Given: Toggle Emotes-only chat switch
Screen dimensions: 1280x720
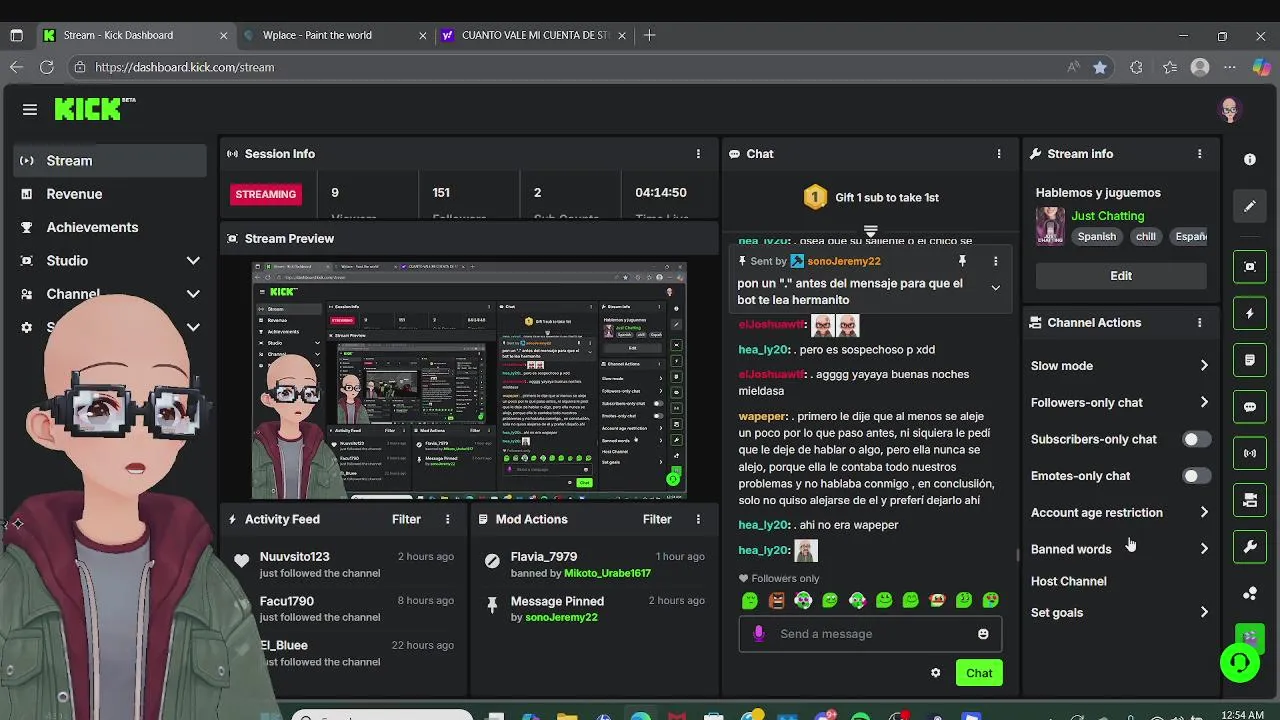Looking at the screenshot, I should tap(1197, 476).
